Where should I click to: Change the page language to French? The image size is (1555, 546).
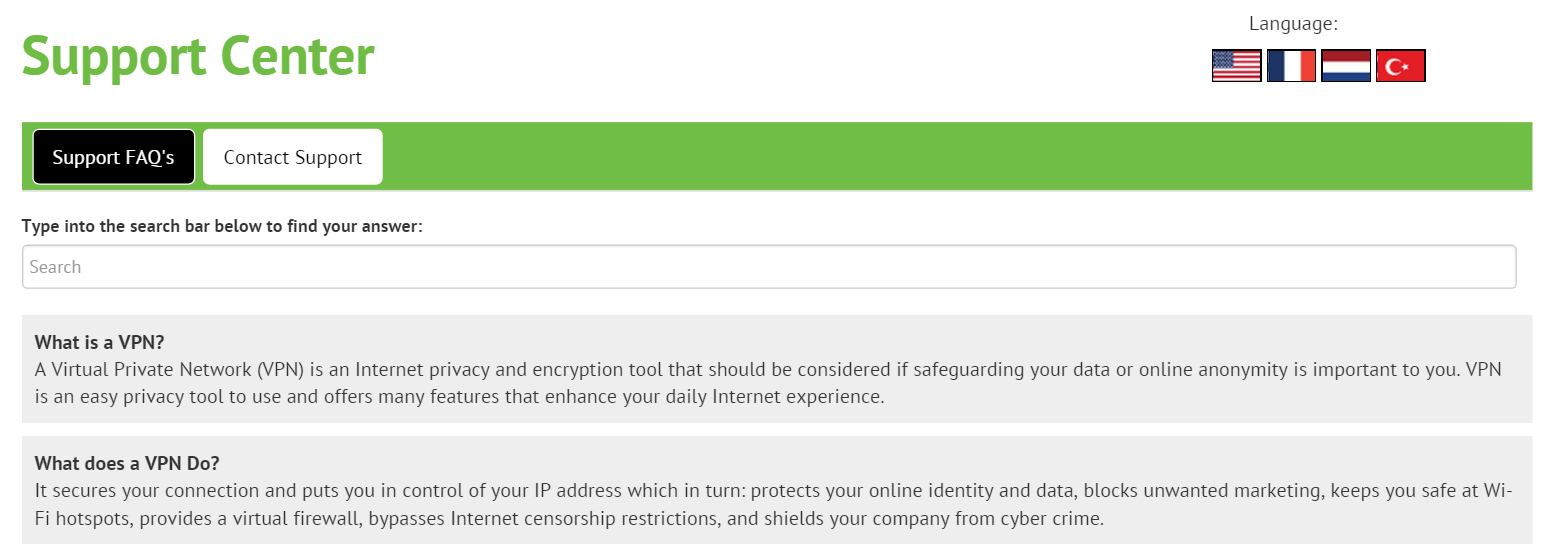click(x=1291, y=66)
